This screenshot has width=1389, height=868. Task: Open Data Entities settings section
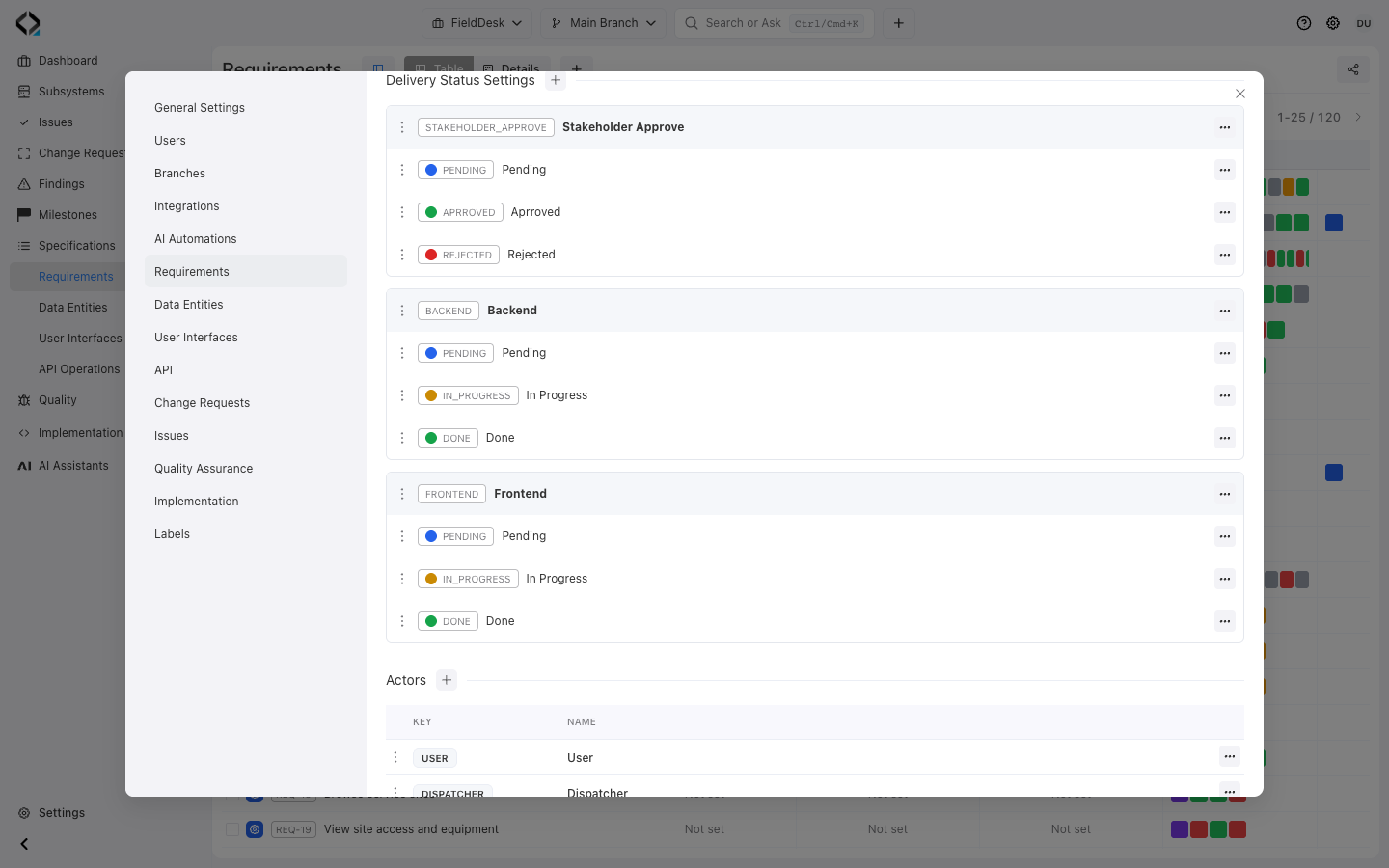(246, 305)
